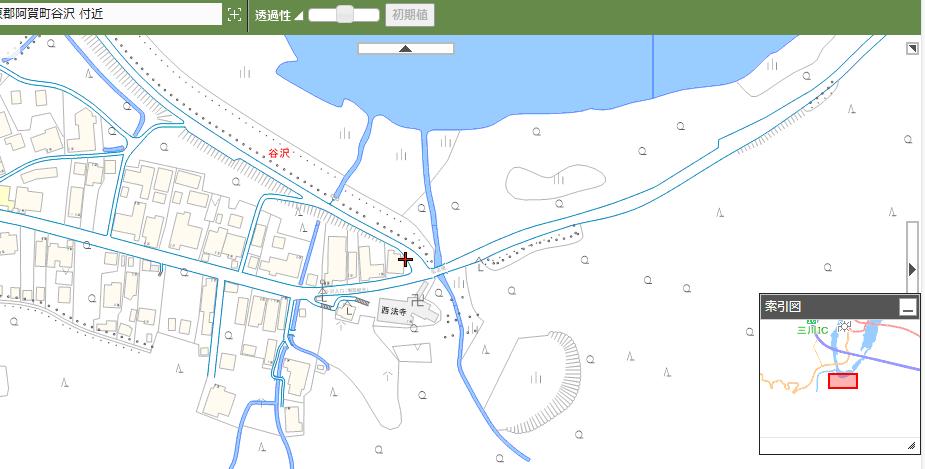
Task: Click the address input field showing 谷沢 付近
Action: click(x=110, y=14)
